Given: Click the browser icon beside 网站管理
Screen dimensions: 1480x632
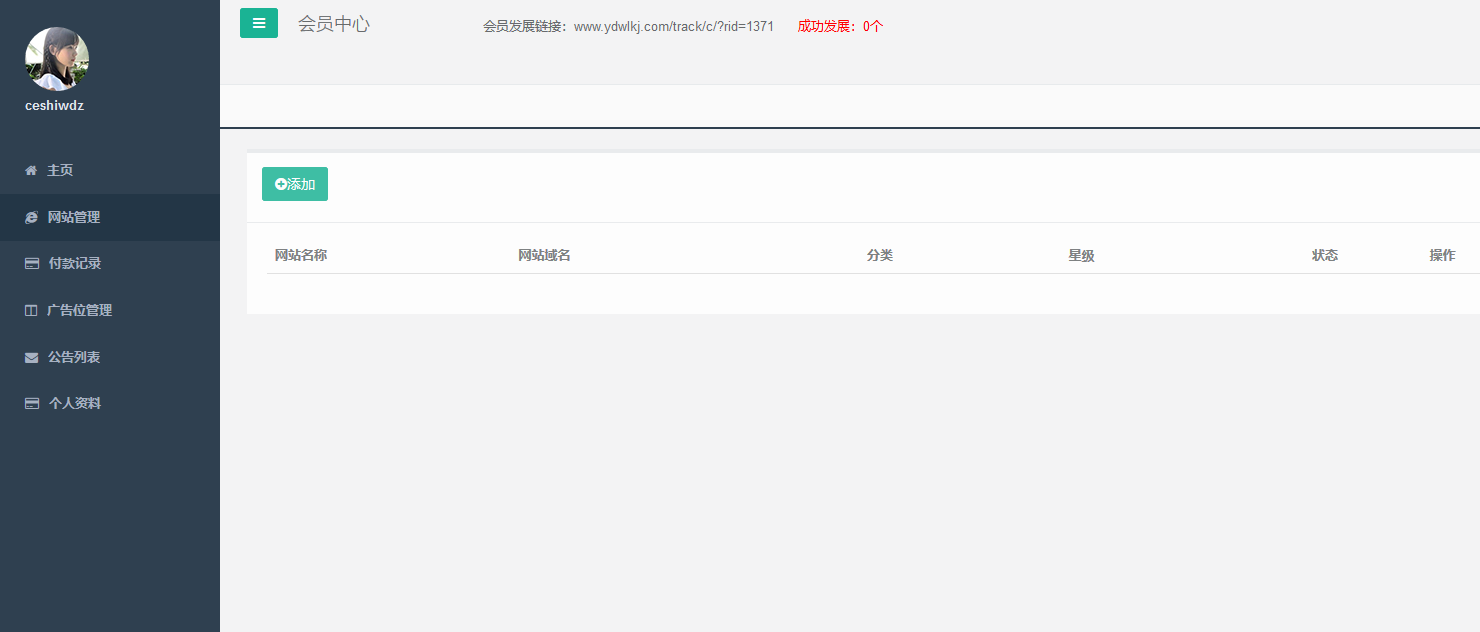Looking at the screenshot, I should [31, 217].
